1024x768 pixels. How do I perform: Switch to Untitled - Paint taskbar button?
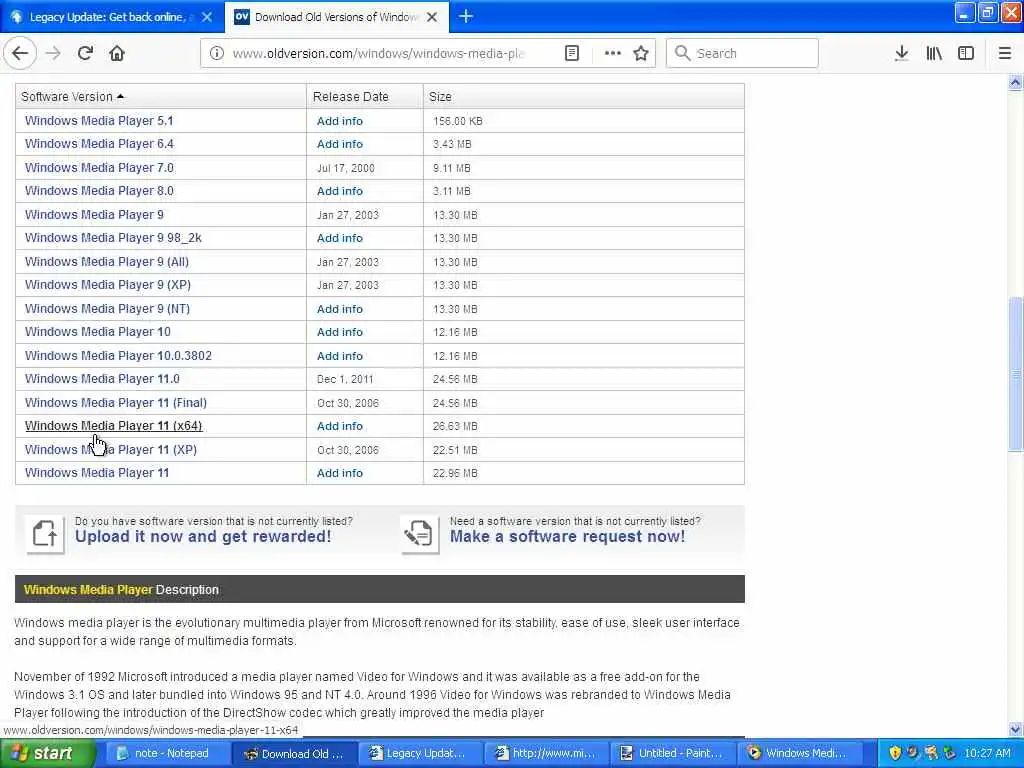click(x=672, y=754)
